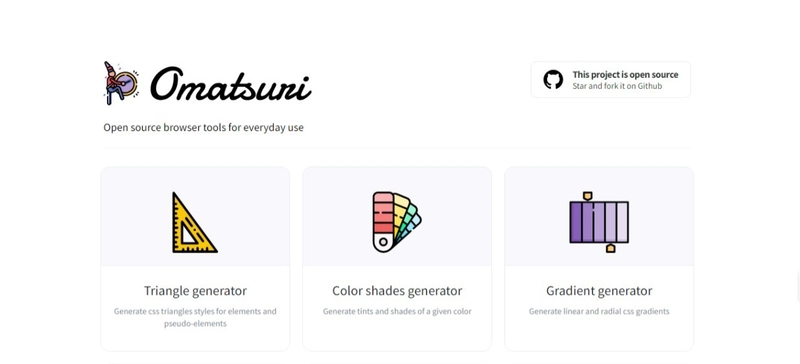Open the Triangle generator title
The width and height of the screenshot is (800, 364).
click(195, 291)
